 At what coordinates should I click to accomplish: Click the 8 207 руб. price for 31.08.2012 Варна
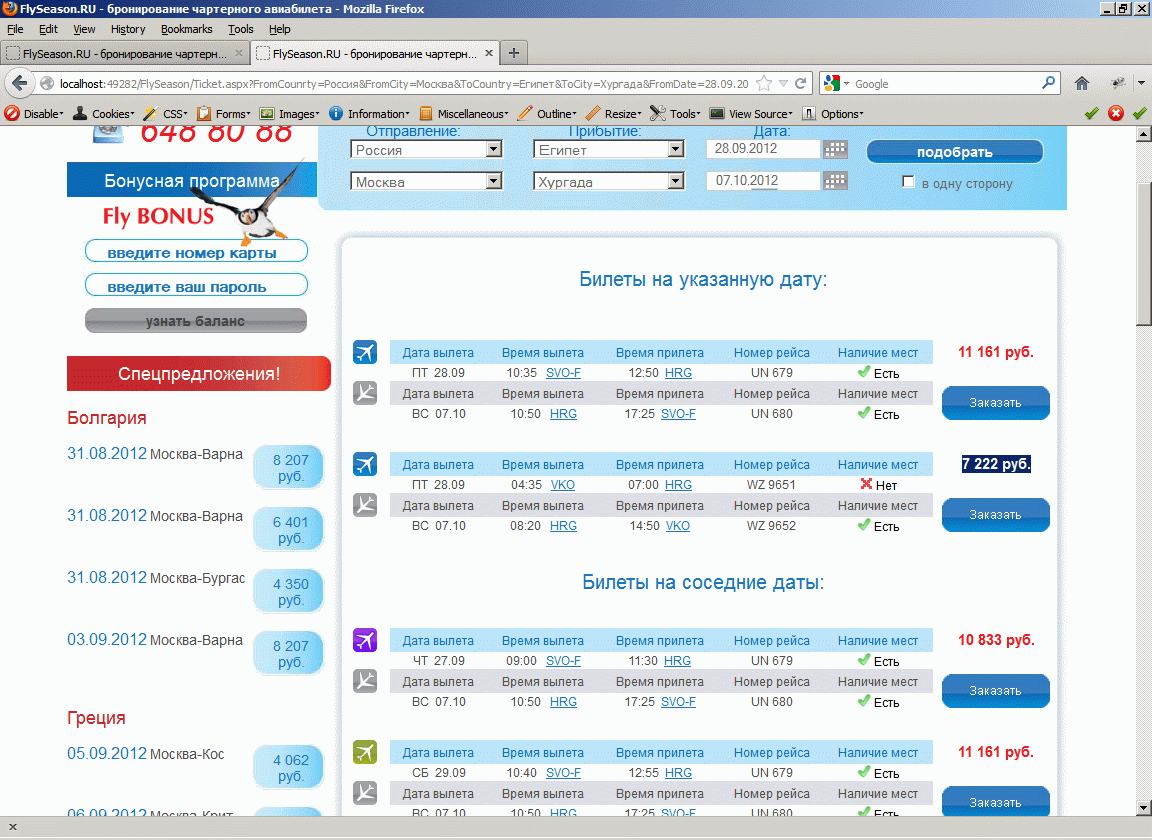point(289,467)
